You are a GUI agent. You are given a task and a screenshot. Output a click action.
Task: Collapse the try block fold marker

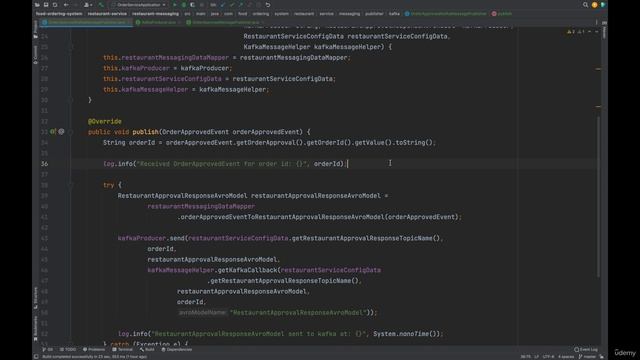click(x=71, y=185)
